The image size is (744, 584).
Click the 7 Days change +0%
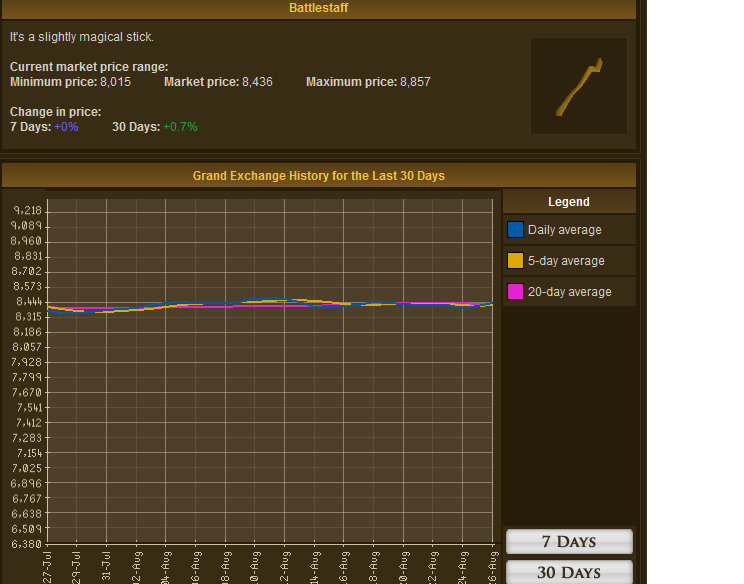click(66, 127)
